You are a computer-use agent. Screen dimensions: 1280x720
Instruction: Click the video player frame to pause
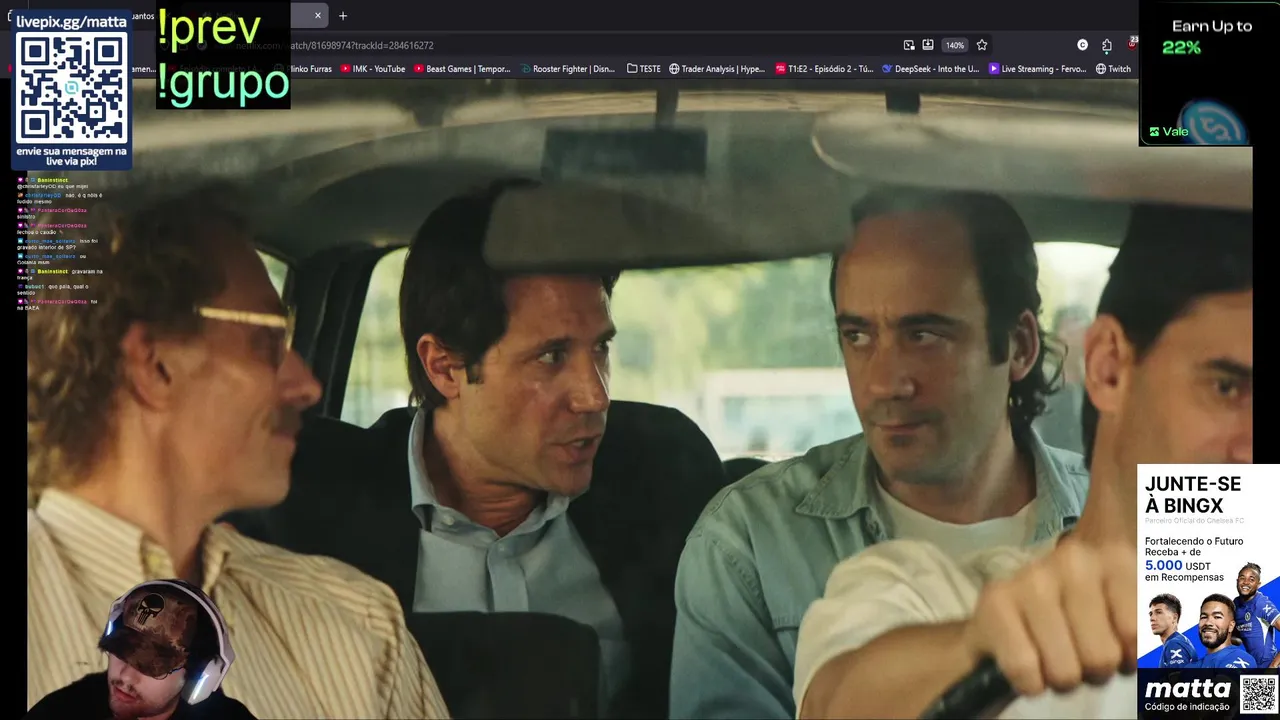coord(640,400)
